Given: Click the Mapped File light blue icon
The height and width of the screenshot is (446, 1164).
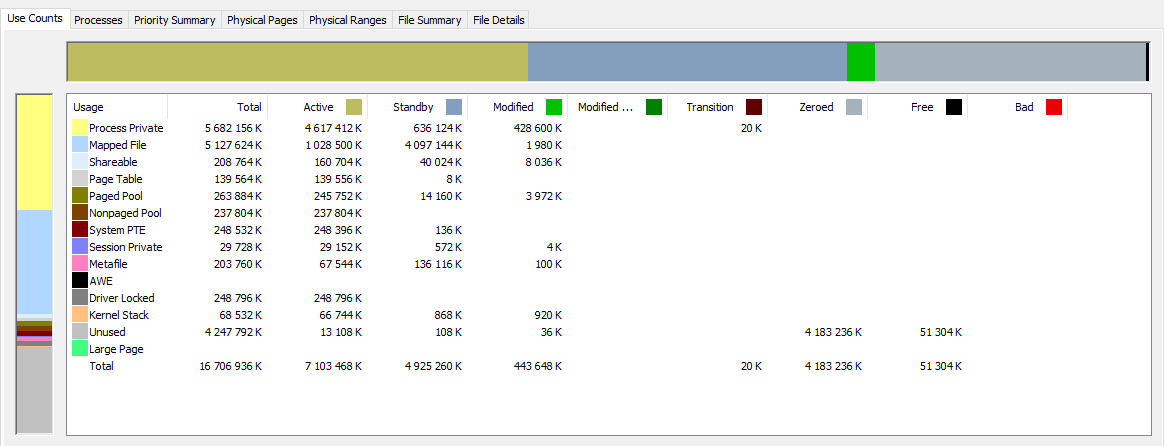Looking at the screenshot, I should point(80,145).
